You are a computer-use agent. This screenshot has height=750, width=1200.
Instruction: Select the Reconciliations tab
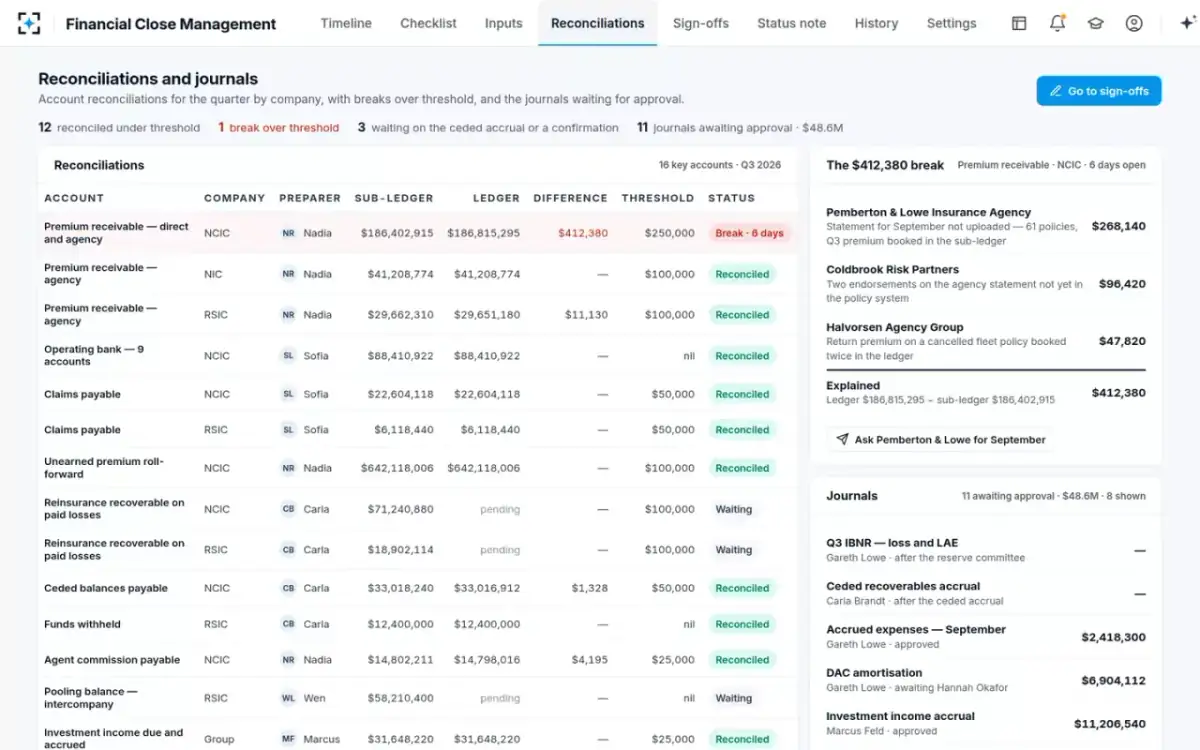(x=598, y=23)
